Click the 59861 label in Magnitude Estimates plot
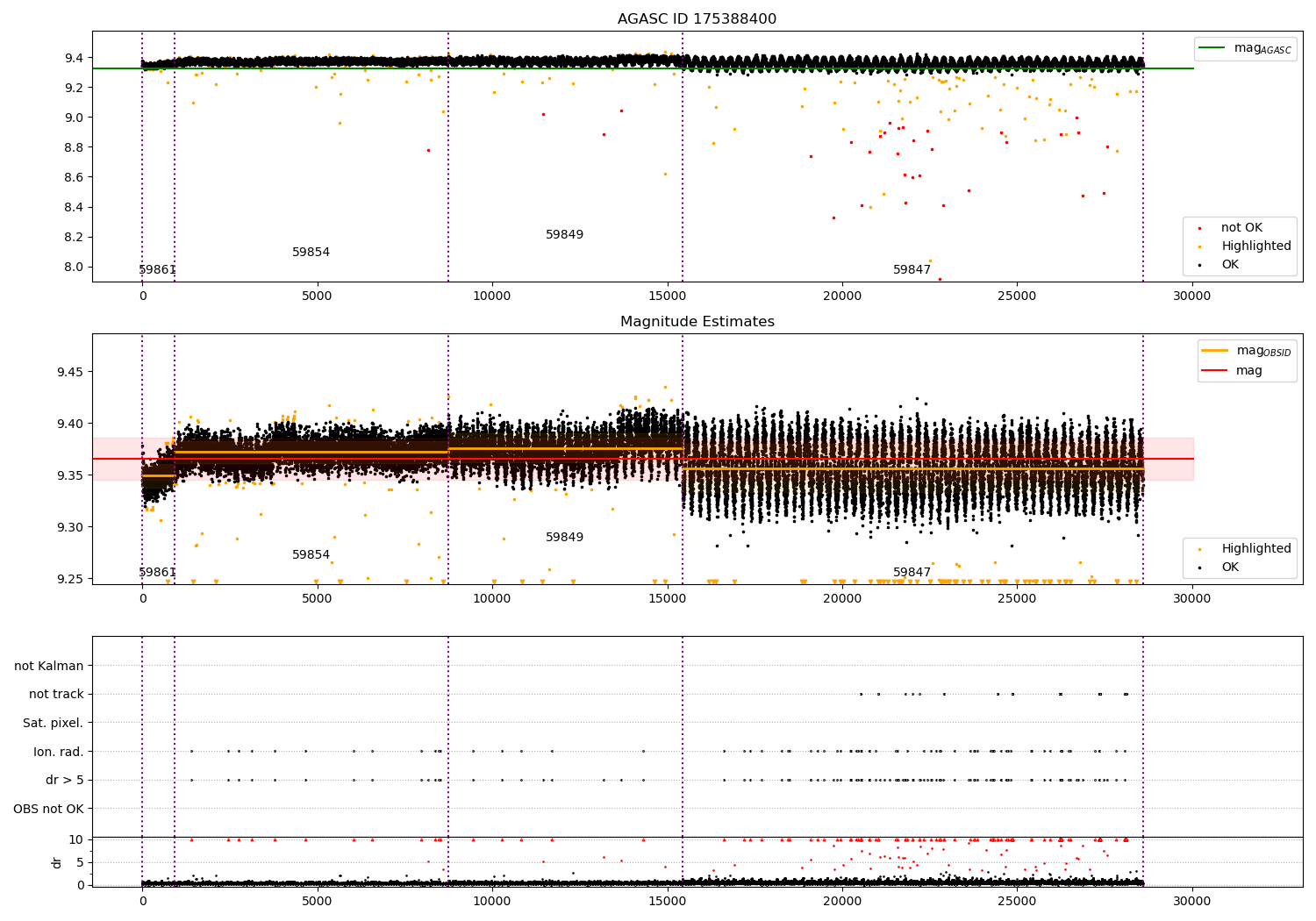 click(157, 573)
